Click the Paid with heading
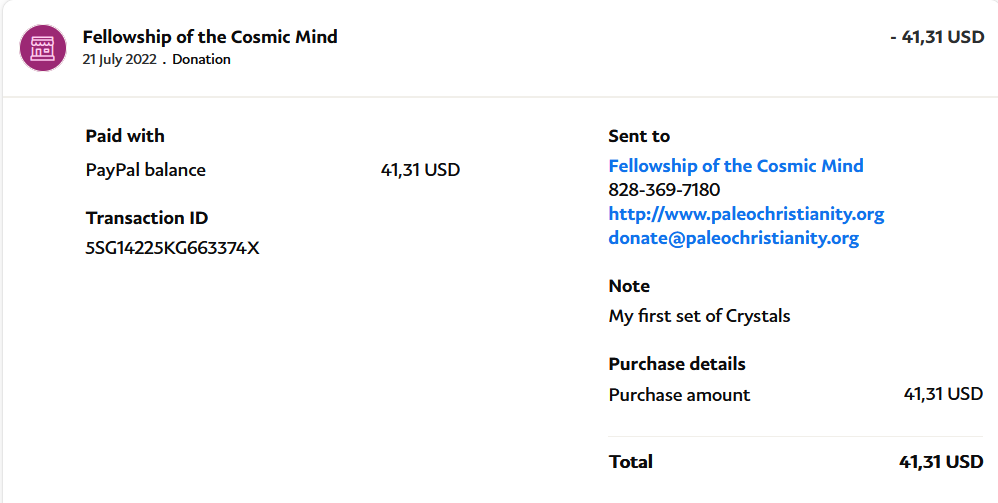Image resolution: width=998 pixels, height=503 pixels. click(x=125, y=136)
